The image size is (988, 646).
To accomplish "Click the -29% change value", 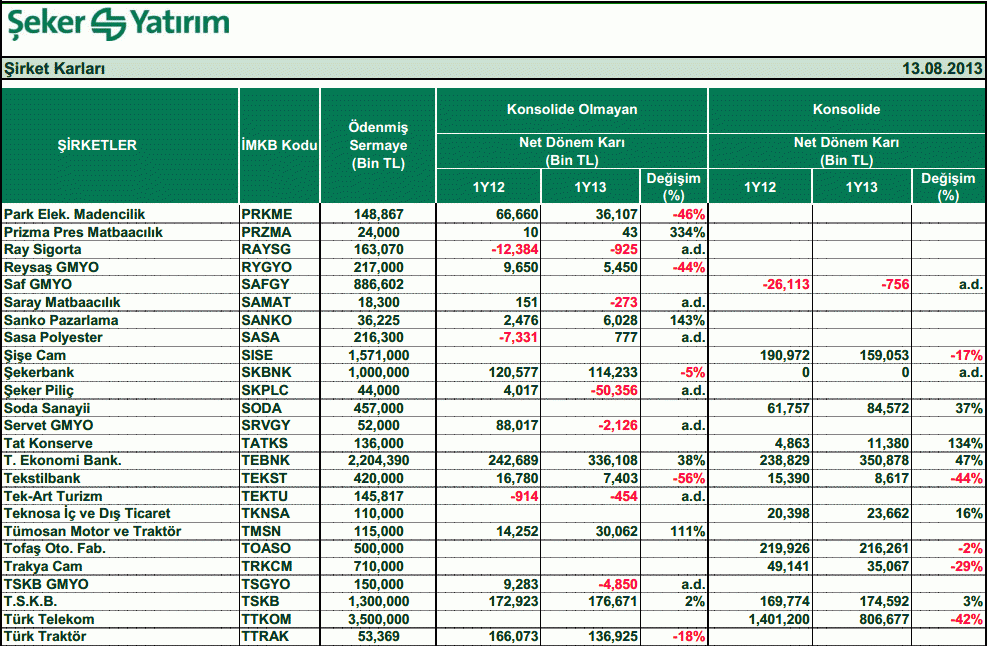I will (x=966, y=566).
